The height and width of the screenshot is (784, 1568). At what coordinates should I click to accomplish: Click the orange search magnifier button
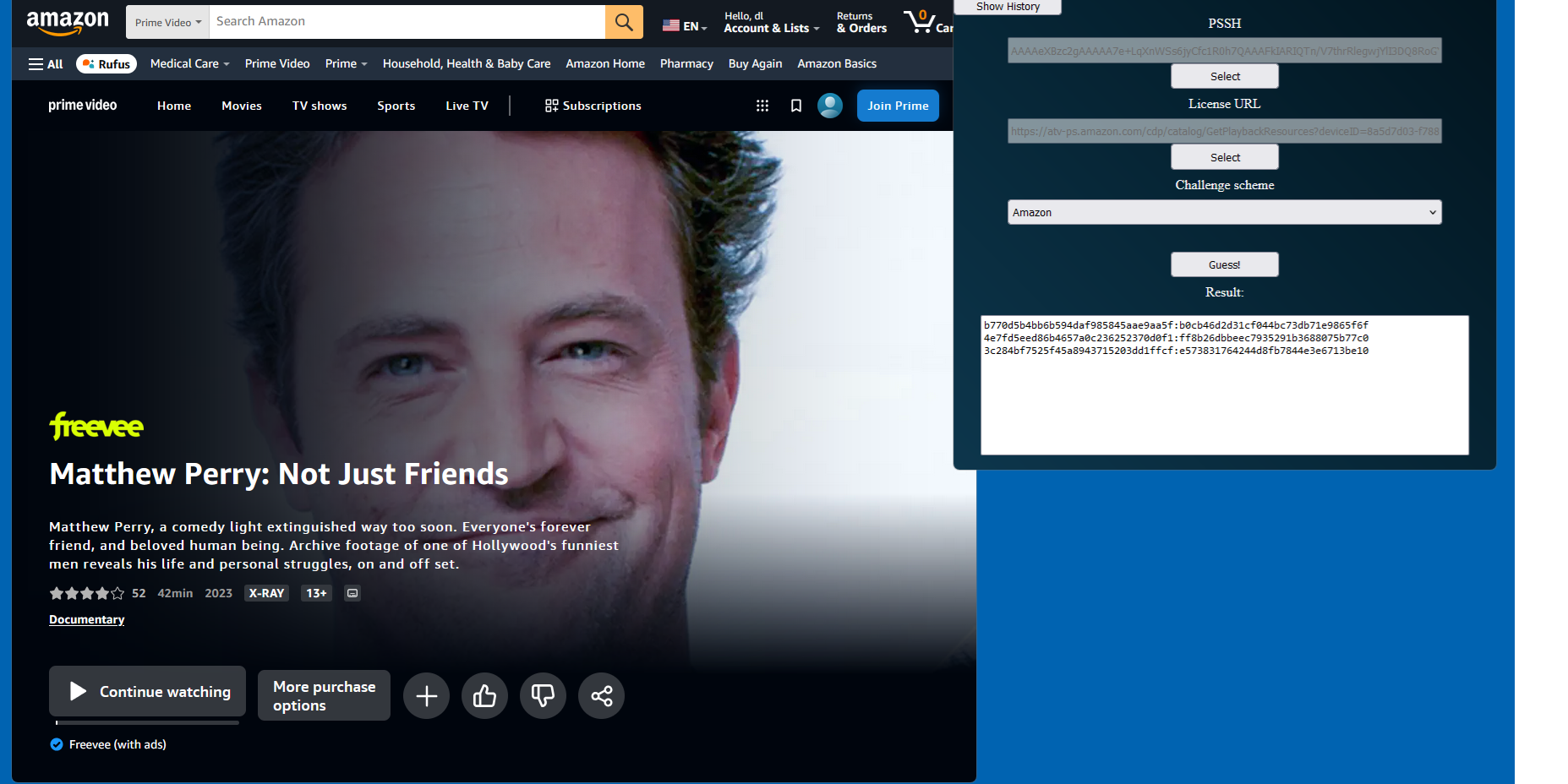[624, 22]
